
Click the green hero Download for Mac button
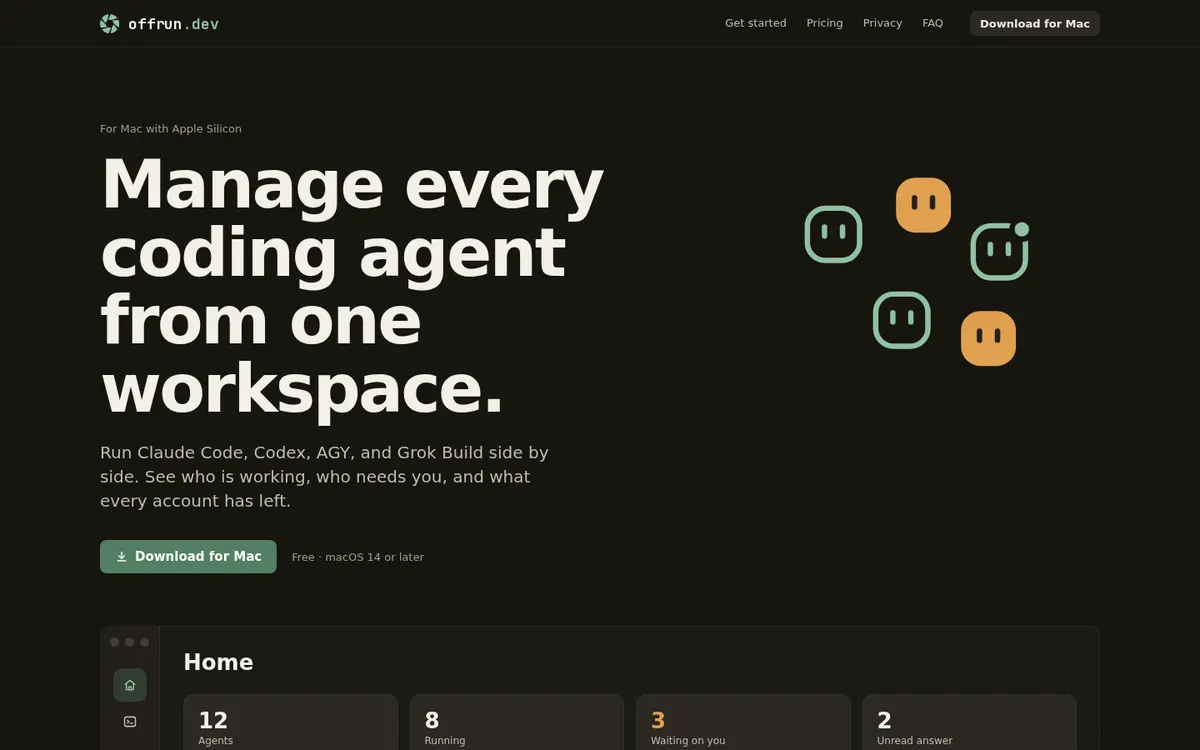click(x=188, y=557)
